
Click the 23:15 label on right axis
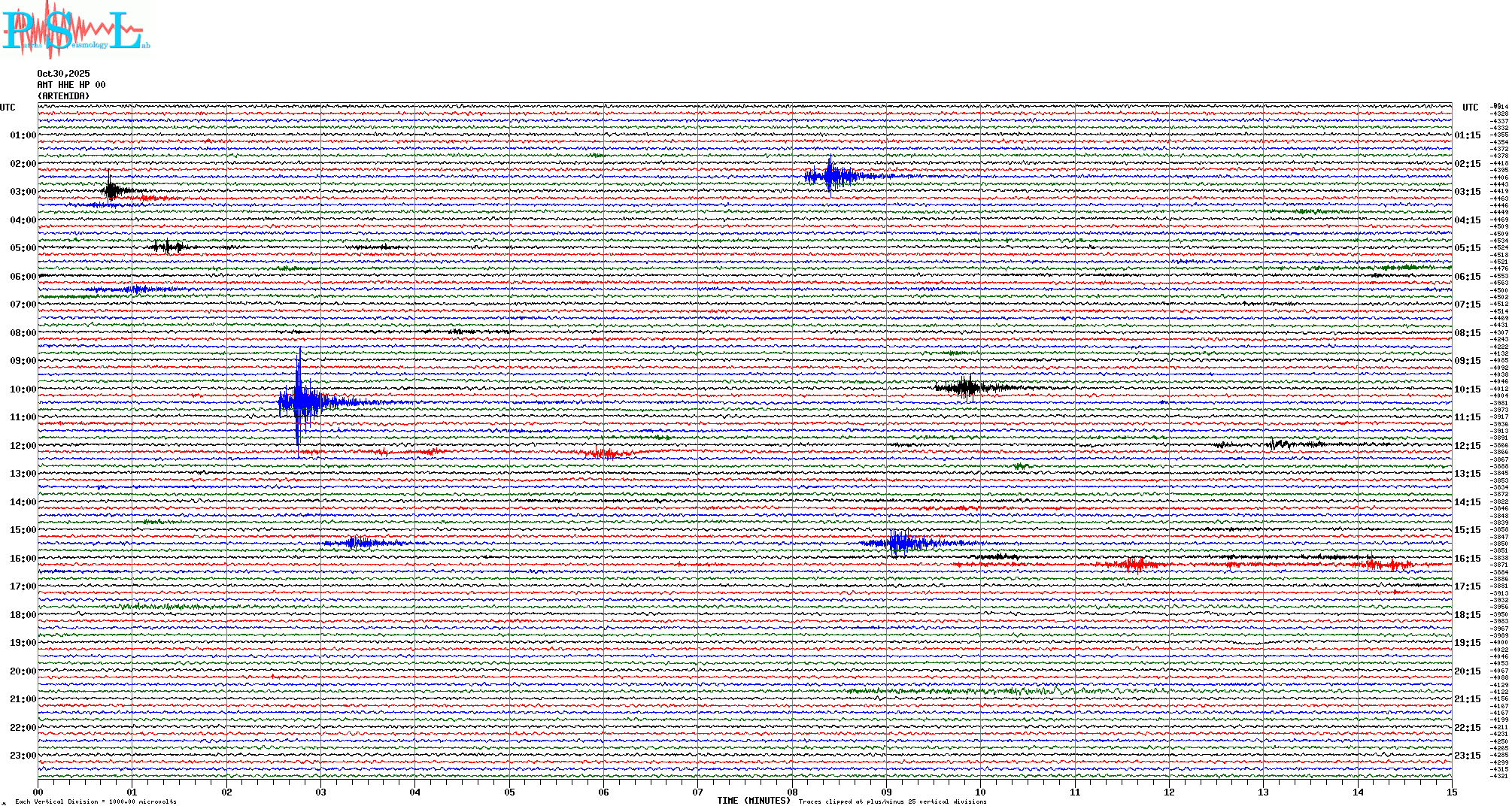pyautogui.click(x=1467, y=756)
